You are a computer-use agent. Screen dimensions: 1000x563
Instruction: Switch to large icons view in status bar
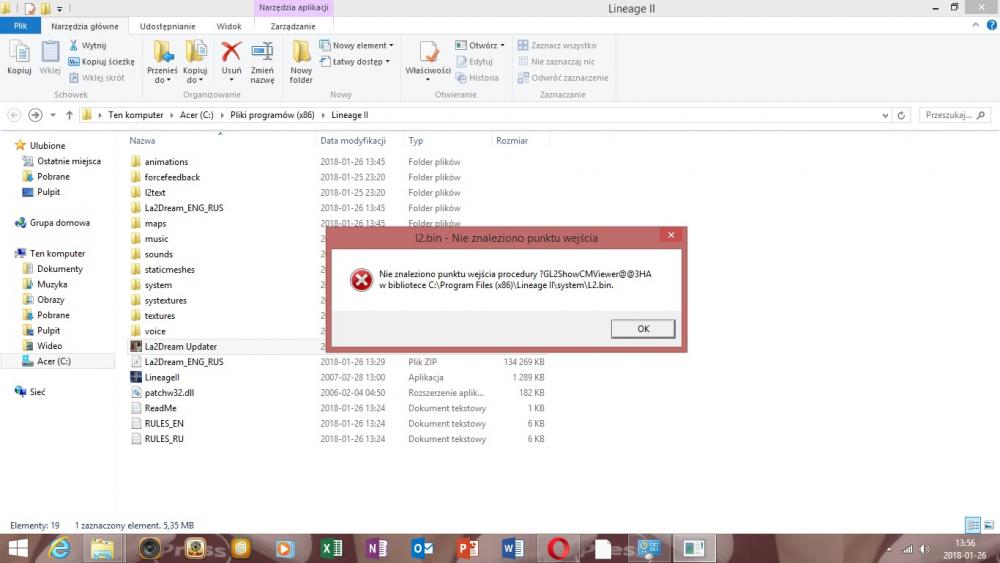pyautogui.click(x=987, y=525)
